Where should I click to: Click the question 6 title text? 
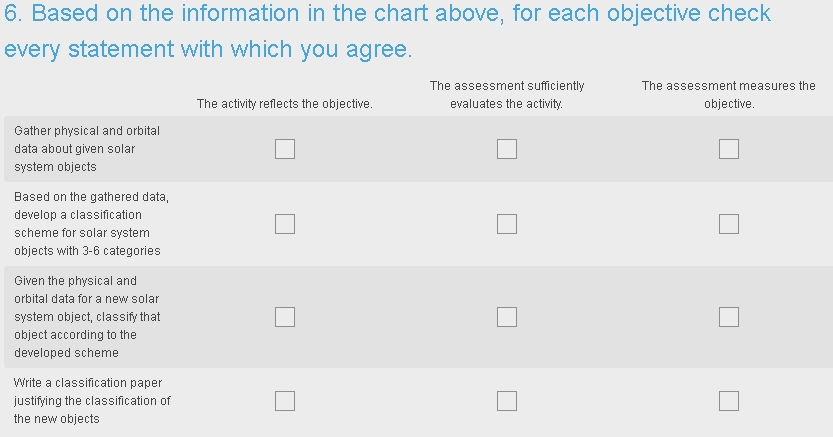click(387, 31)
